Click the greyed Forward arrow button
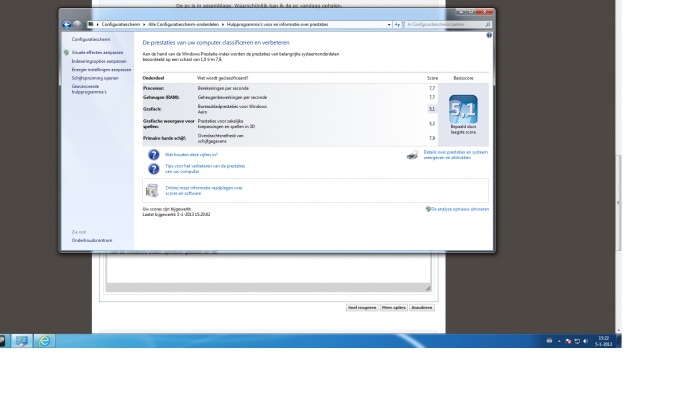Viewport: 700px width, 394px height. 77,25
